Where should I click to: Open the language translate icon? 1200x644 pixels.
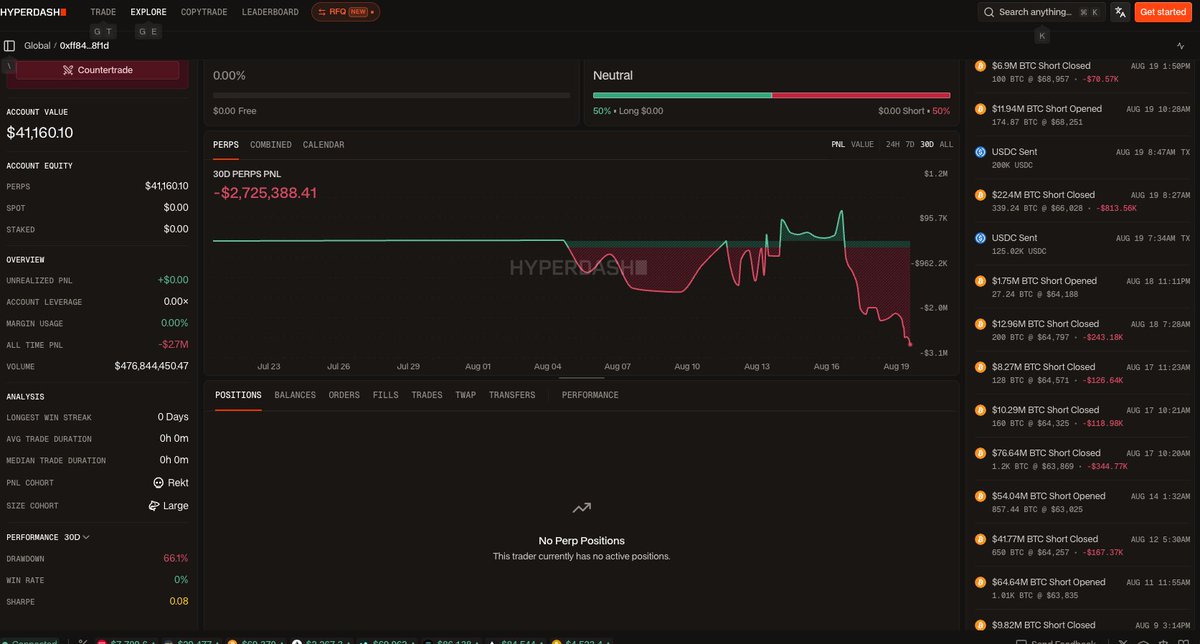click(x=1118, y=12)
